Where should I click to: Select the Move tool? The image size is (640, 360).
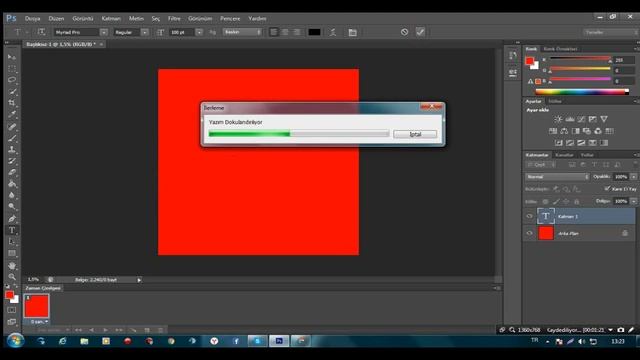pyautogui.click(x=12, y=57)
